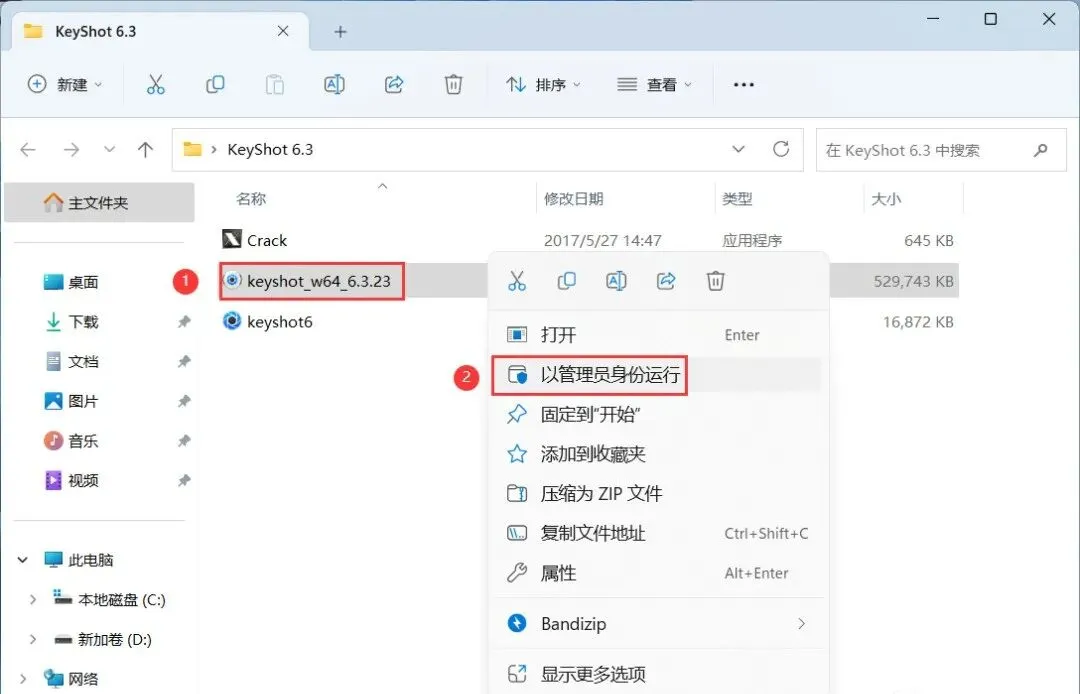
Task: Sort by the 大小 column header
Action: (886, 199)
